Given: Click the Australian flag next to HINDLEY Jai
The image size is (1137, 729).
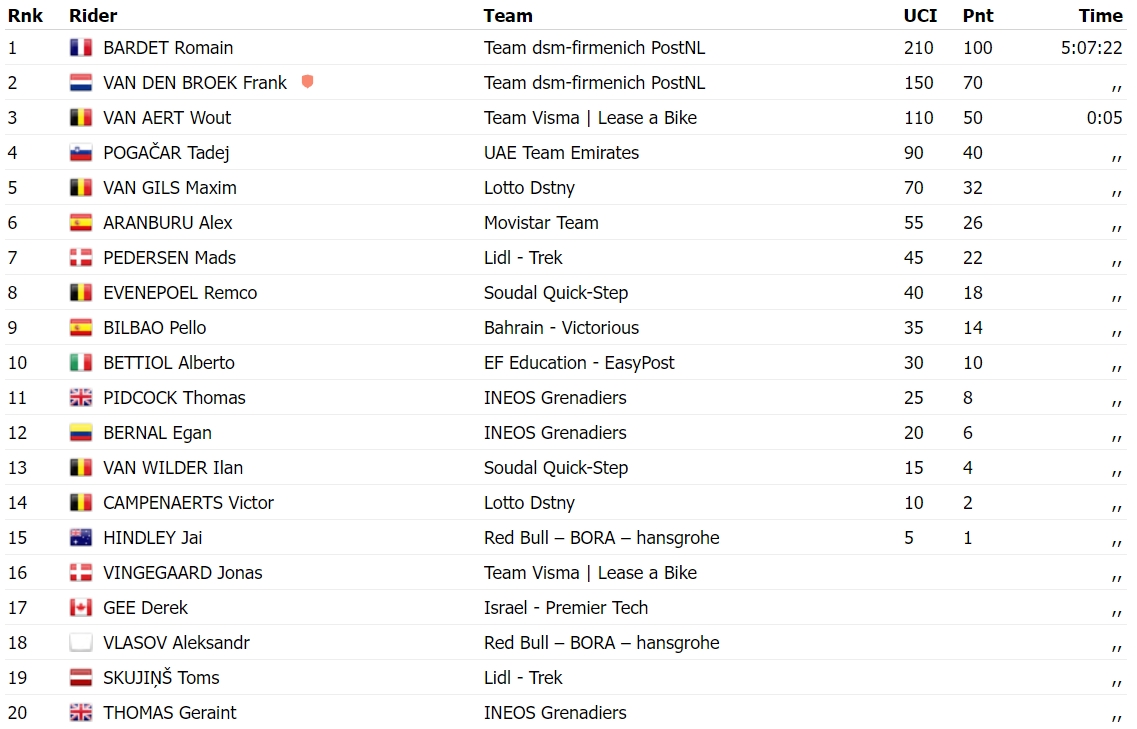Looking at the screenshot, I should 80,538.
